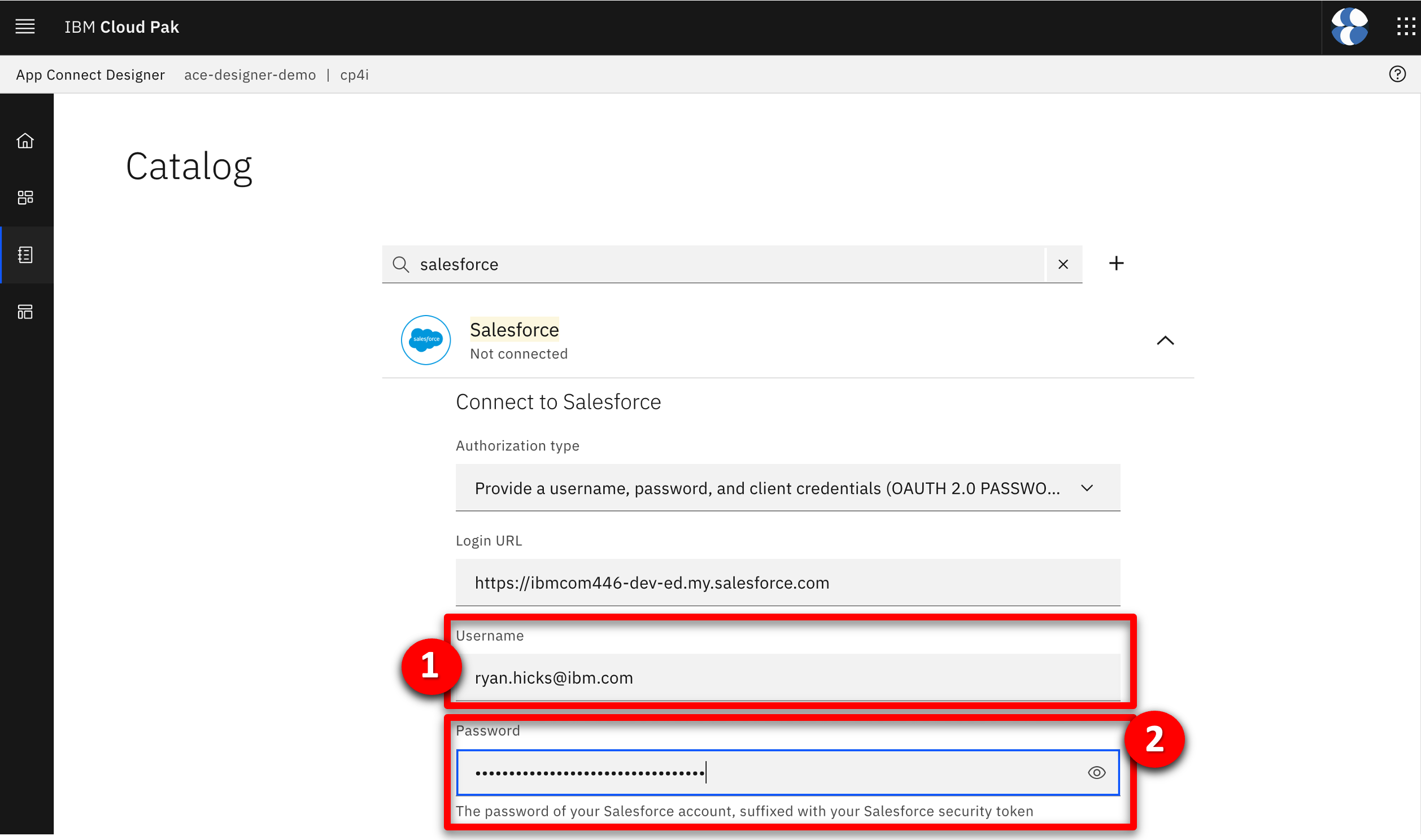Image resolution: width=1421 pixels, height=840 pixels.
Task: Click the IBM Cloud Pak title
Action: pos(121,27)
